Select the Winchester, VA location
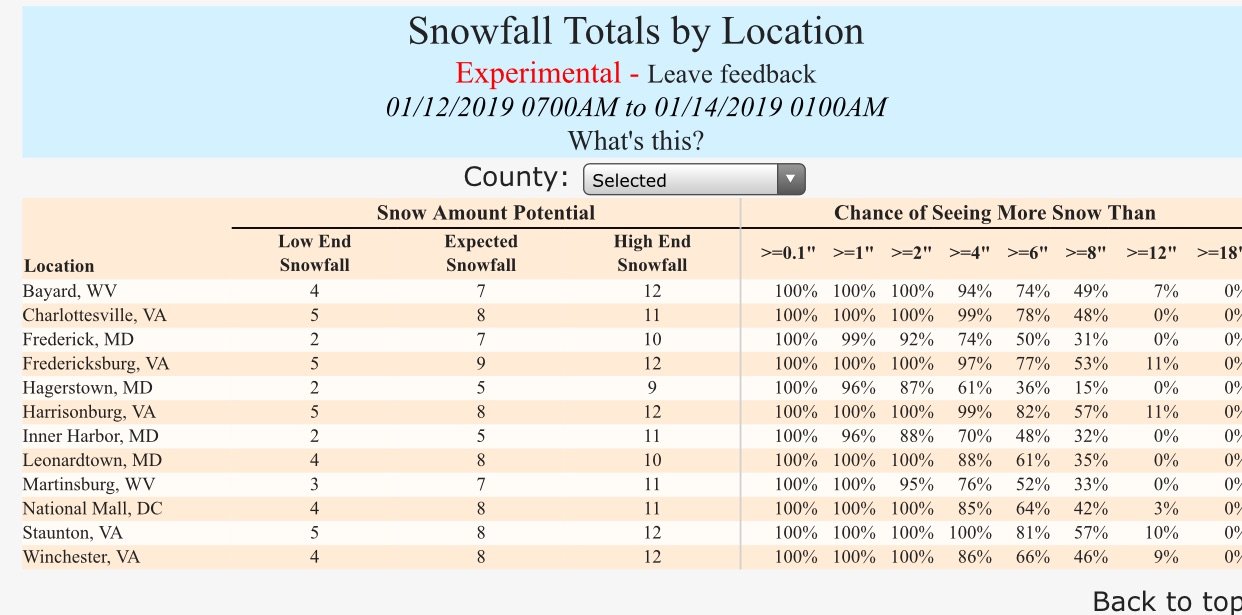Image resolution: width=1242 pixels, height=615 pixels. coord(81,556)
